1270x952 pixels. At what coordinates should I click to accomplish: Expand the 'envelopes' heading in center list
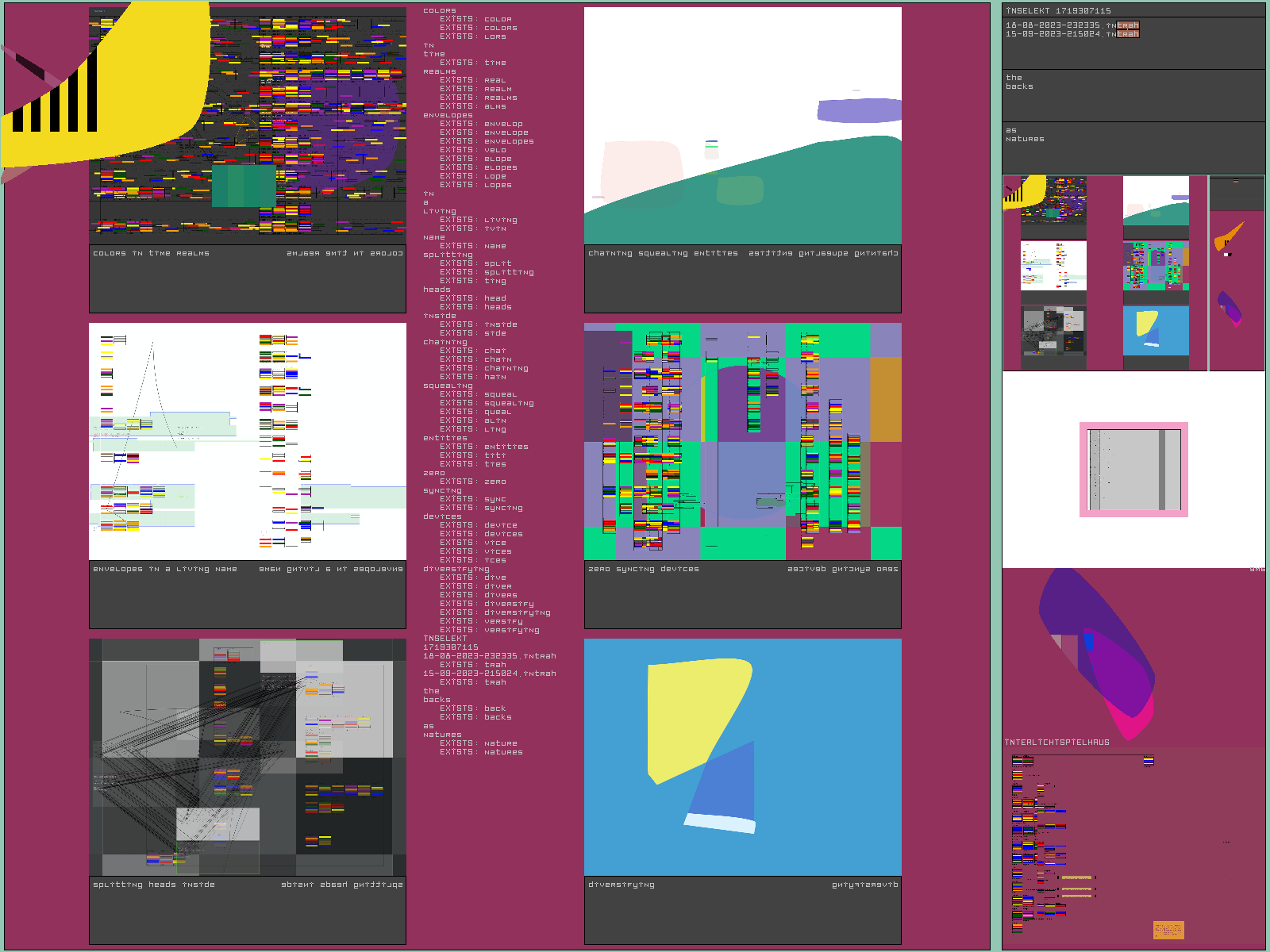point(448,115)
